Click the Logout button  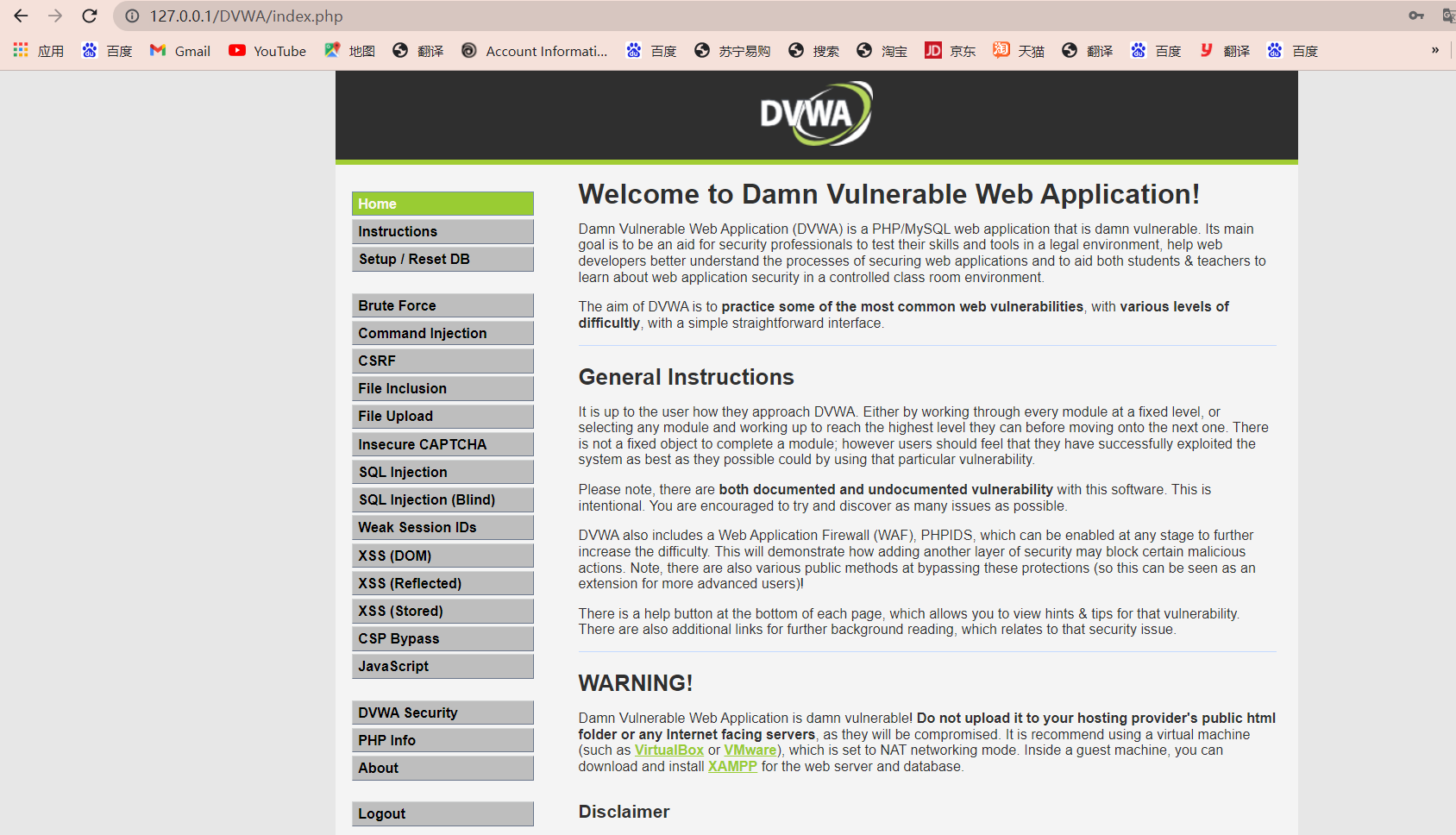pyautogui.click(x=442, y=813)
